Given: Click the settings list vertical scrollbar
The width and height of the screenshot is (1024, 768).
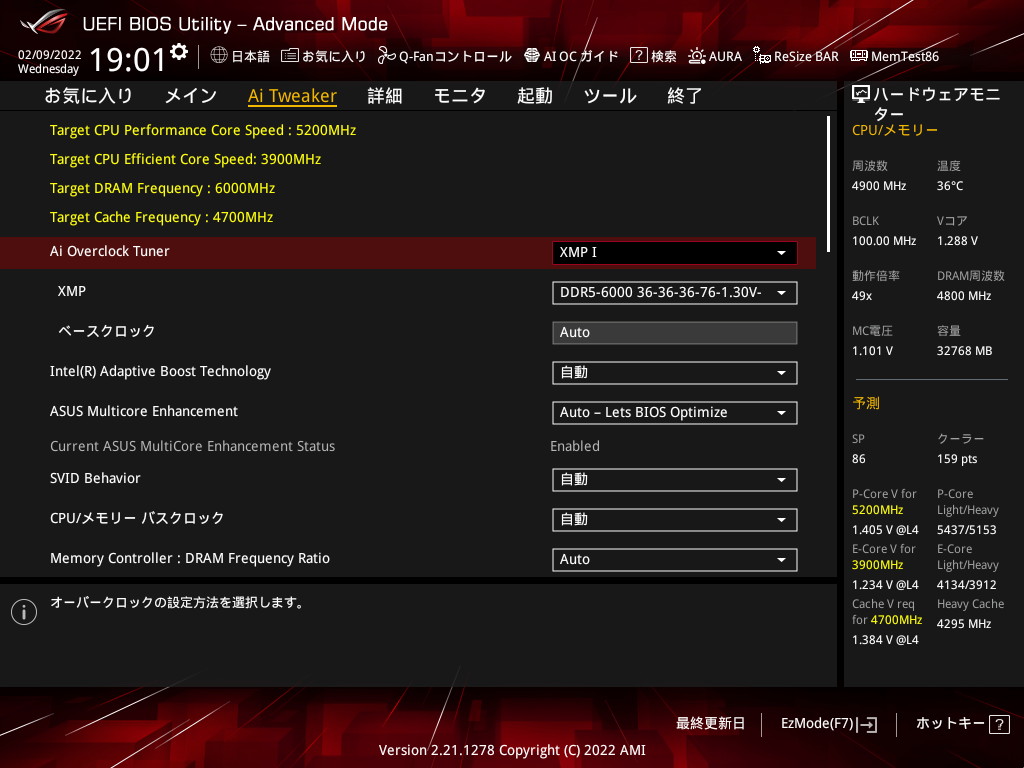Looking at the screenshot, I should (828, 184).
